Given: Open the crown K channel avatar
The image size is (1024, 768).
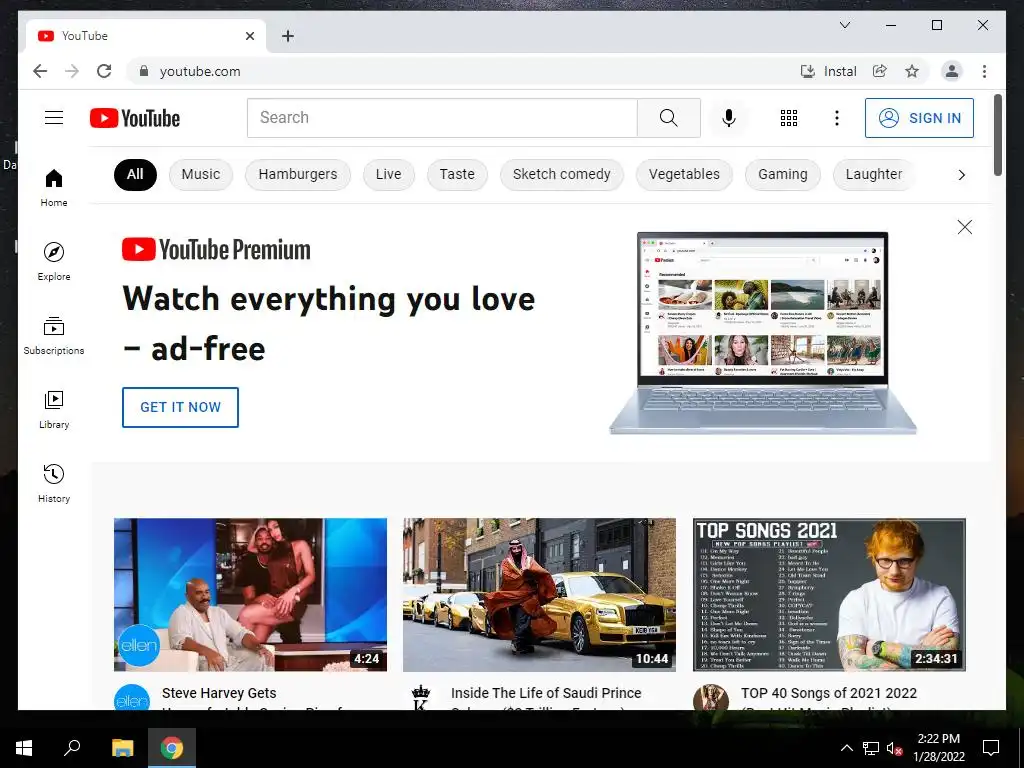Looking at the screenshot, I should pos(421,697).
